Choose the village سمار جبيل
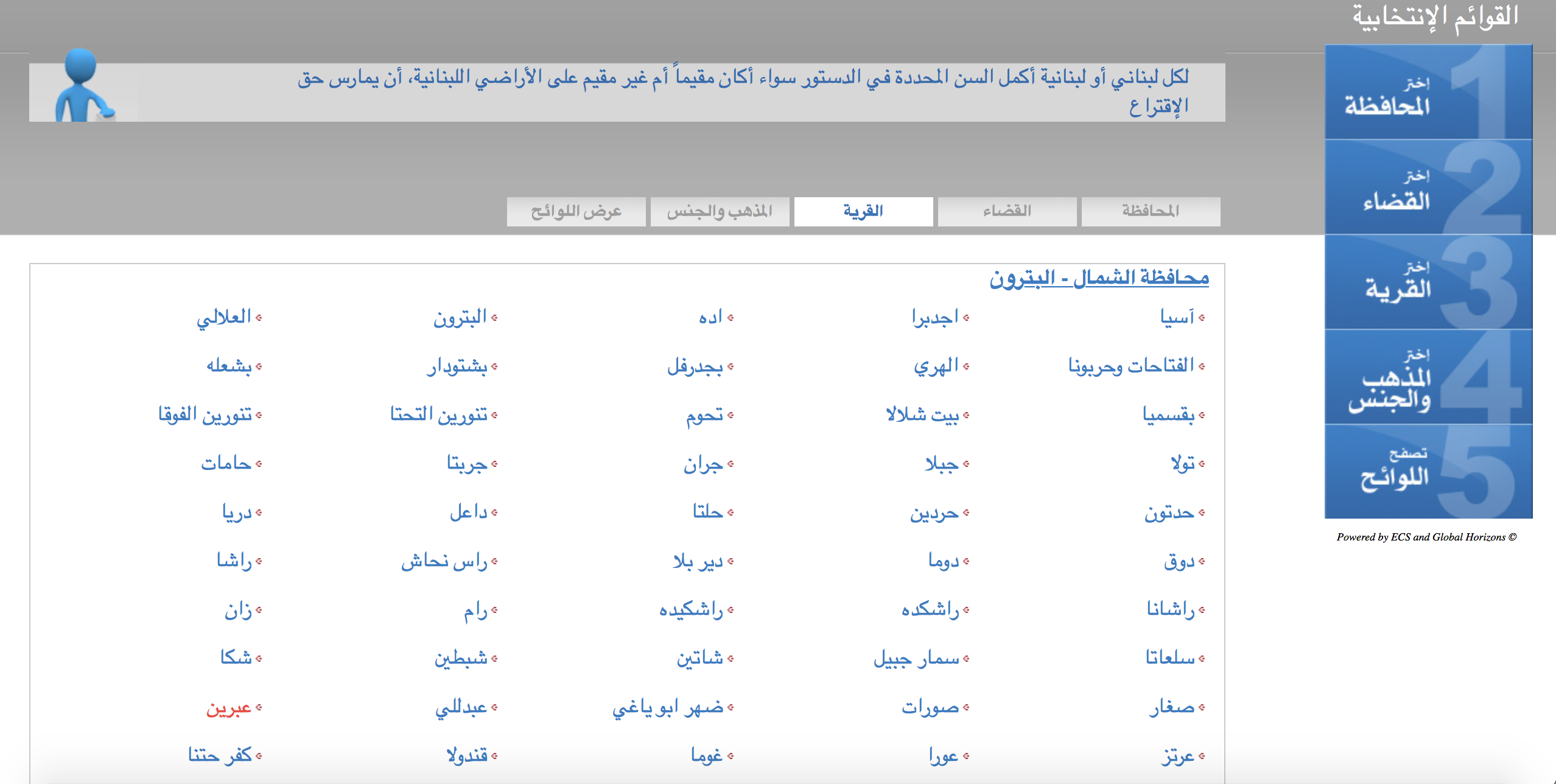Image resolution: width=1556 pixels, height=784 pixels. point(916,659)
